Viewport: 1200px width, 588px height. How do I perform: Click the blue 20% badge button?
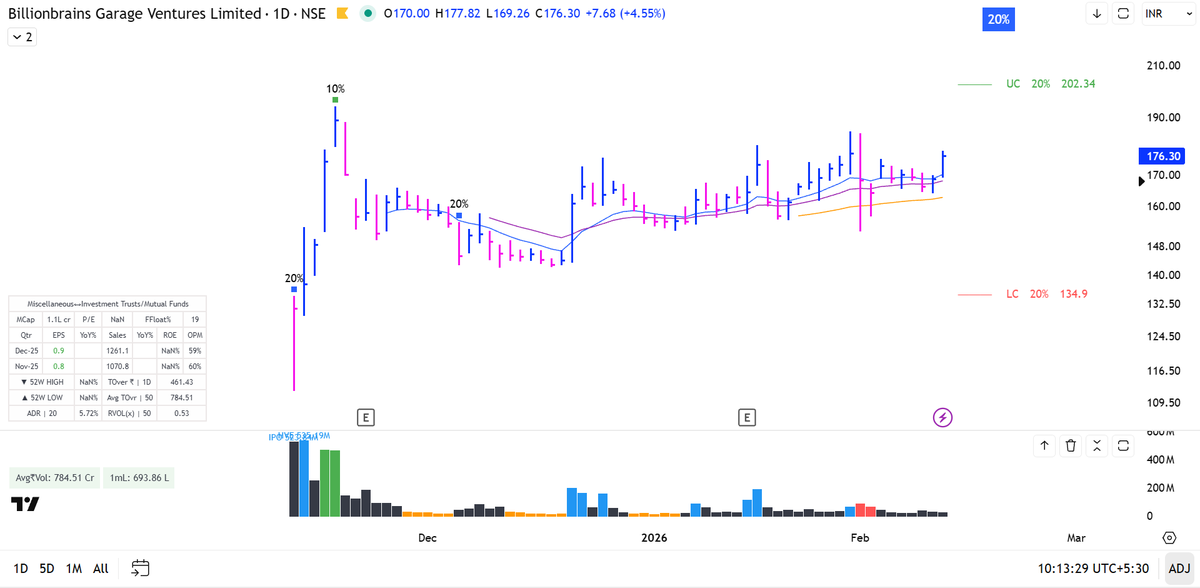(999, 19)
